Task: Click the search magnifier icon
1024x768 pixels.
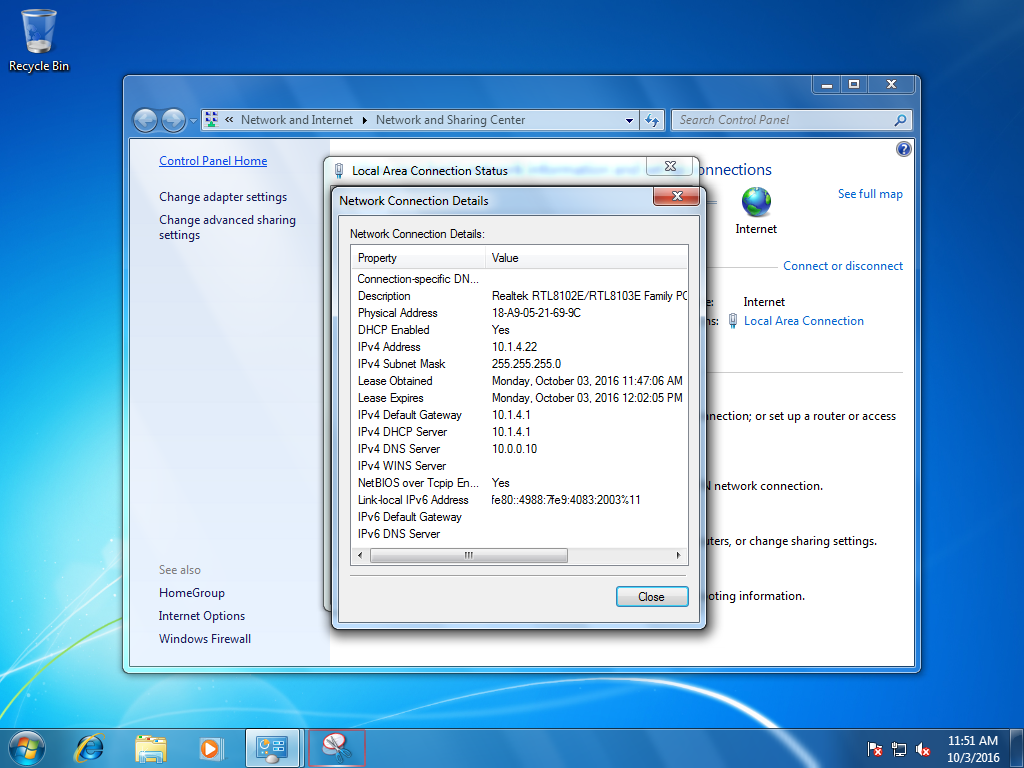Action: (x=900, y=120)
